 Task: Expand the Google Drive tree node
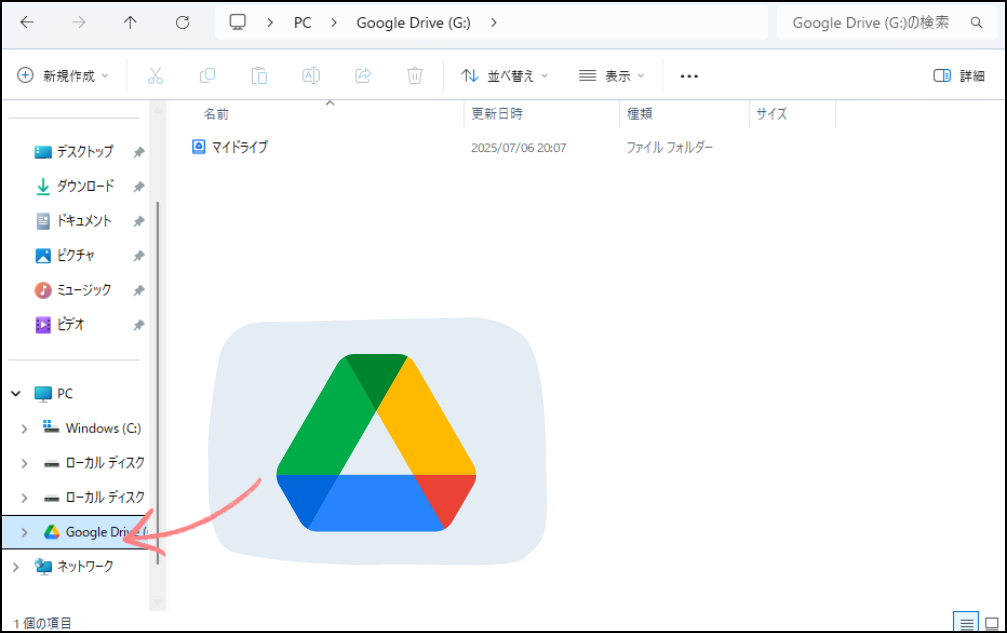point(24,532)
